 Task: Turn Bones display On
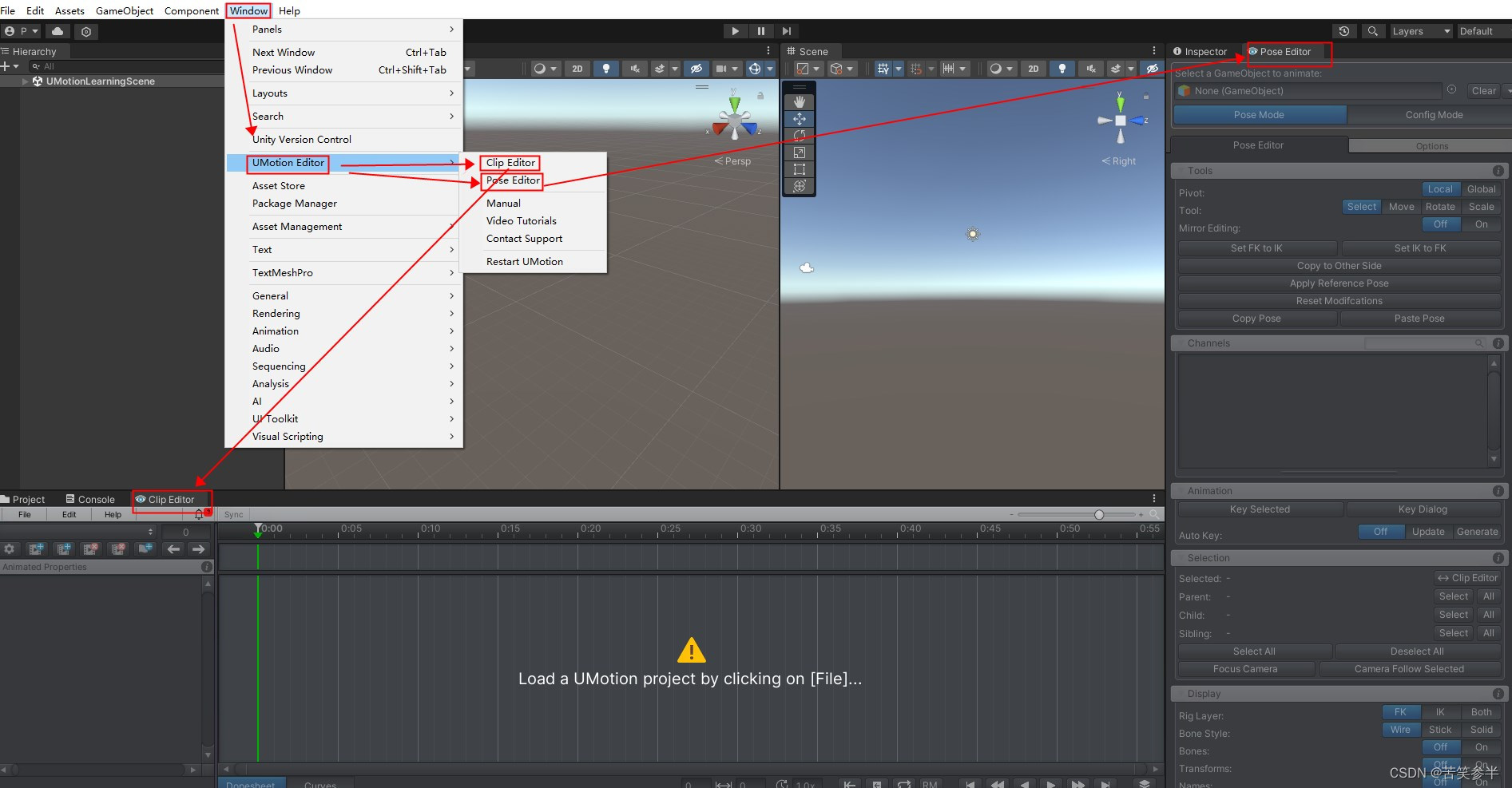pos(1481,747)
